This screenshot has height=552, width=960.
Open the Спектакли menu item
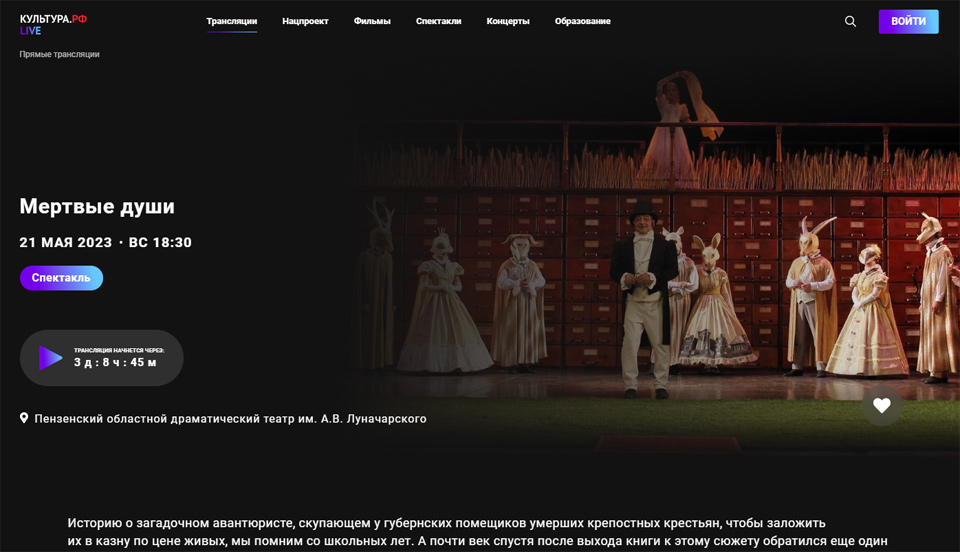point(438,21)
